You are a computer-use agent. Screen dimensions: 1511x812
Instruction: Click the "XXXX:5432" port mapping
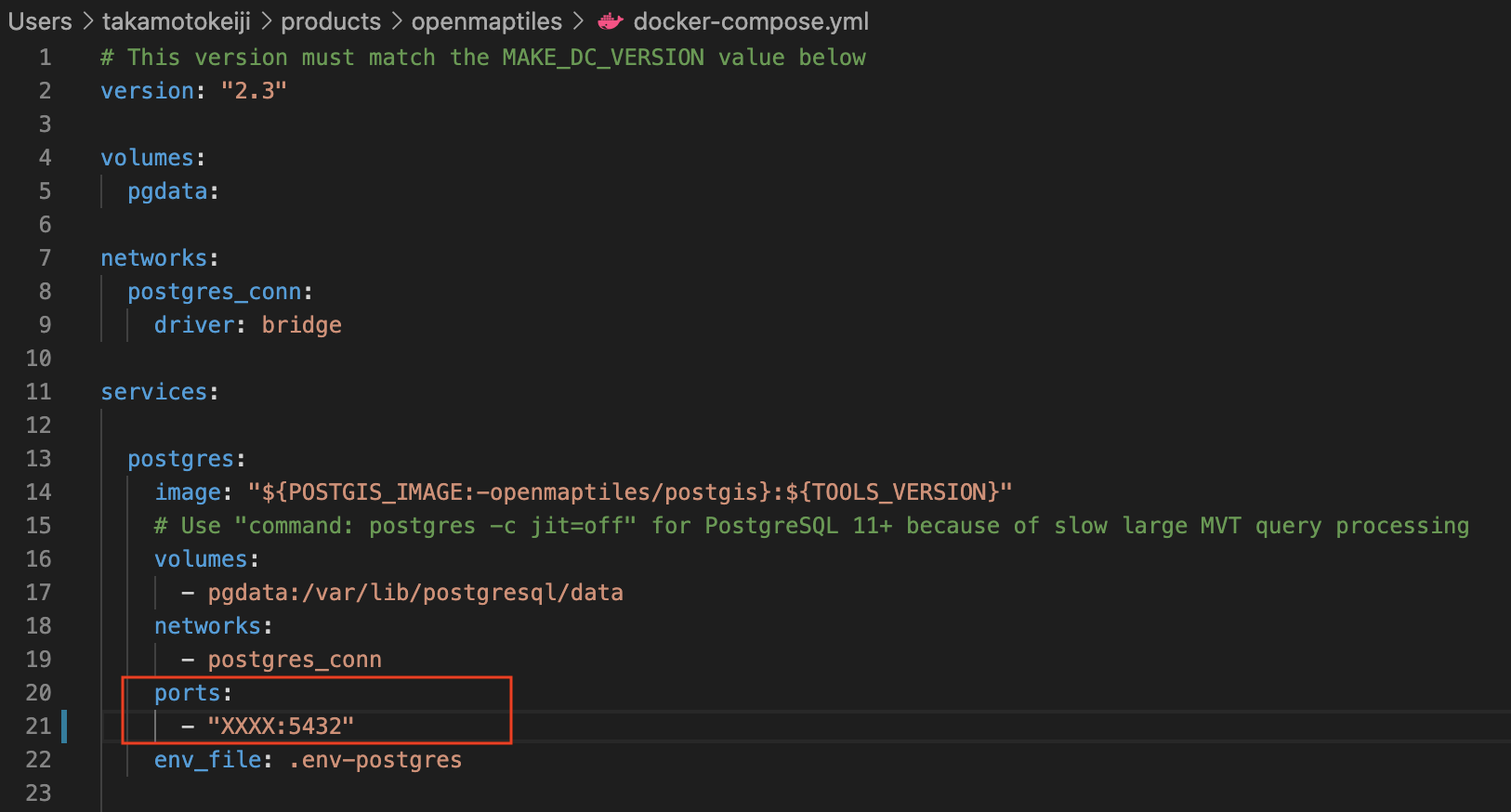(x=281, y=727)
